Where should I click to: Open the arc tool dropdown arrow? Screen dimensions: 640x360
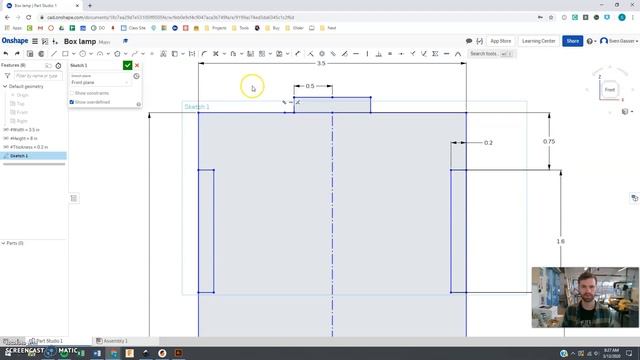click(108, 54)
